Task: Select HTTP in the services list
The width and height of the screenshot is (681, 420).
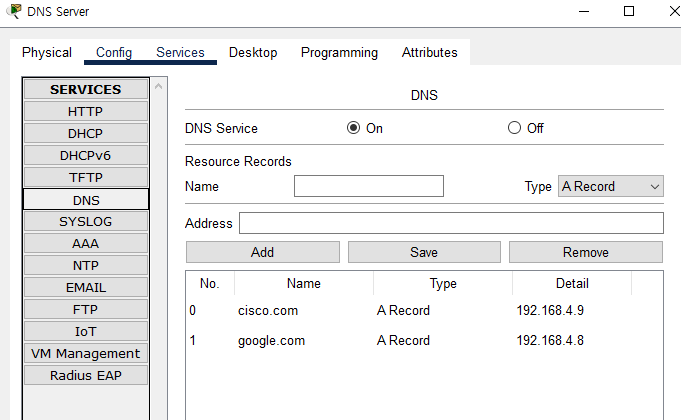Action: pyautogui.click(x=86, y=112)
